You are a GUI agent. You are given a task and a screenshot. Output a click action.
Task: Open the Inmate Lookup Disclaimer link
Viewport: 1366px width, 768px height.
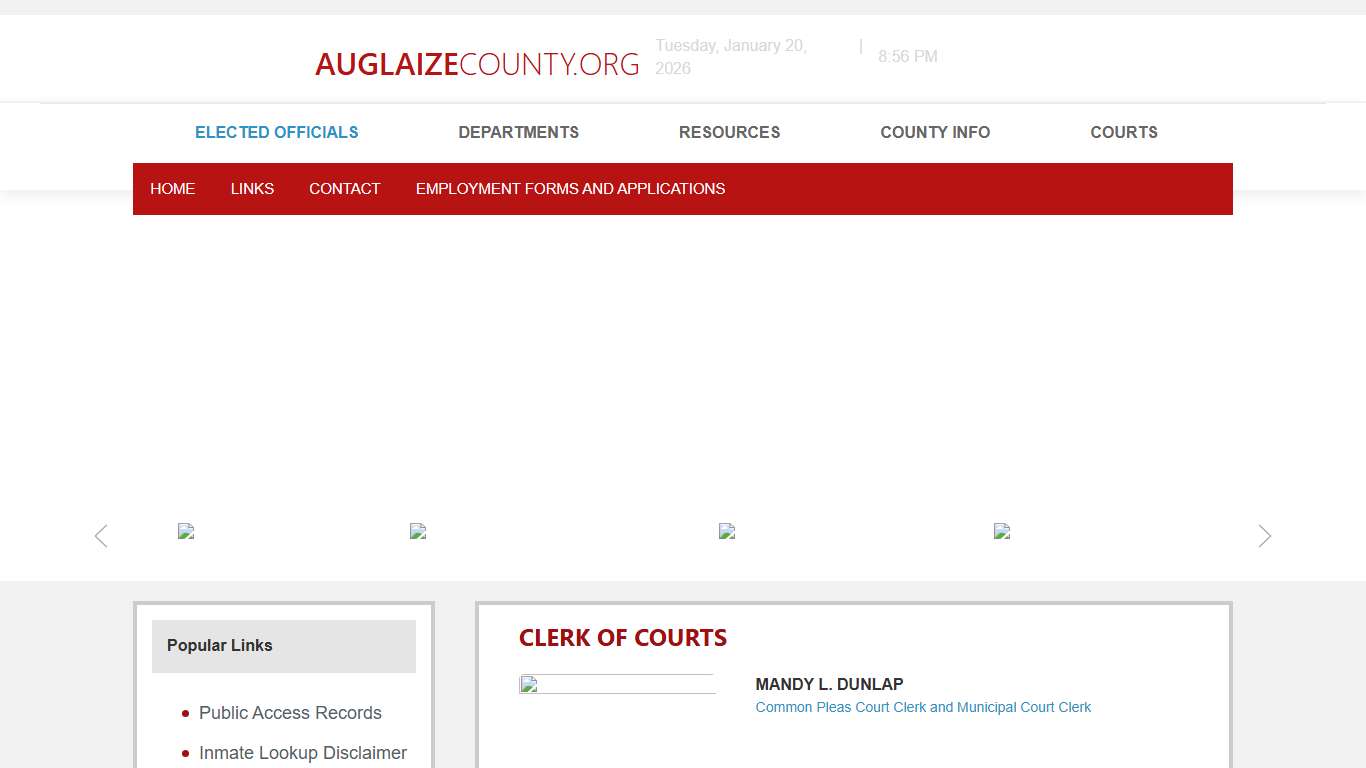(303, 753)
